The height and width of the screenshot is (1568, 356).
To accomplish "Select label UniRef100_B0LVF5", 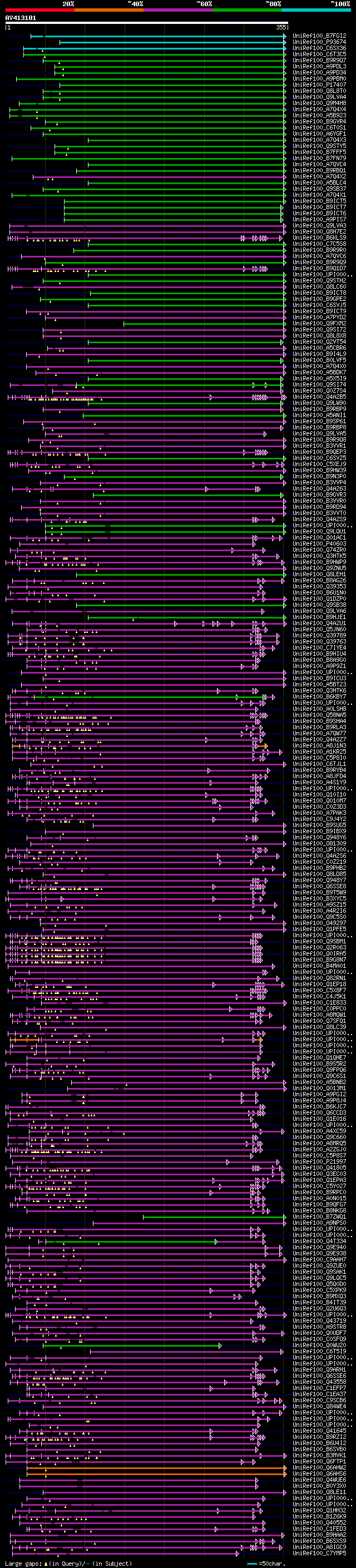I will click(x=319, y=360).
